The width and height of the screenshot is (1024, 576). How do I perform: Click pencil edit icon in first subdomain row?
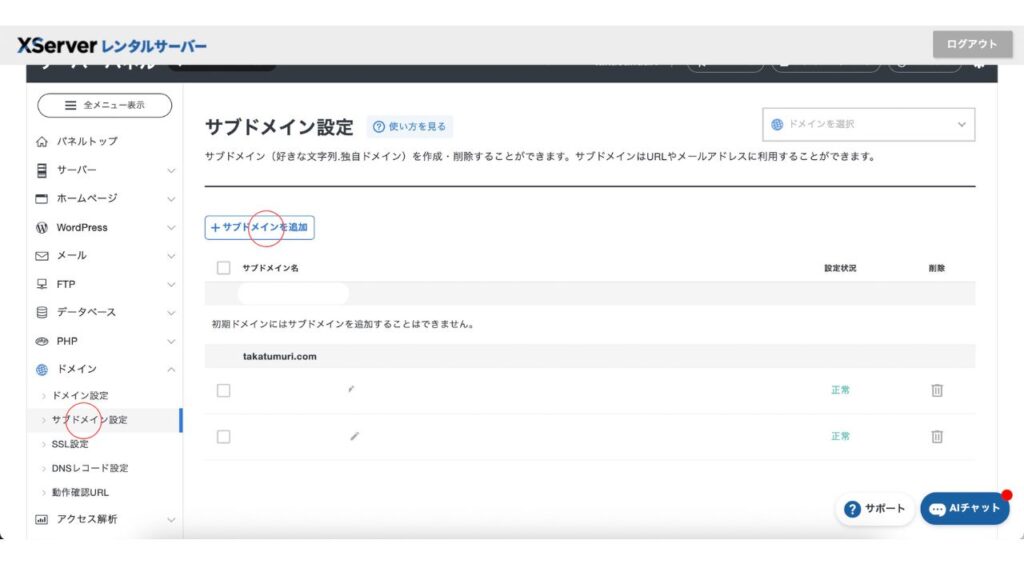coord(351,389)
